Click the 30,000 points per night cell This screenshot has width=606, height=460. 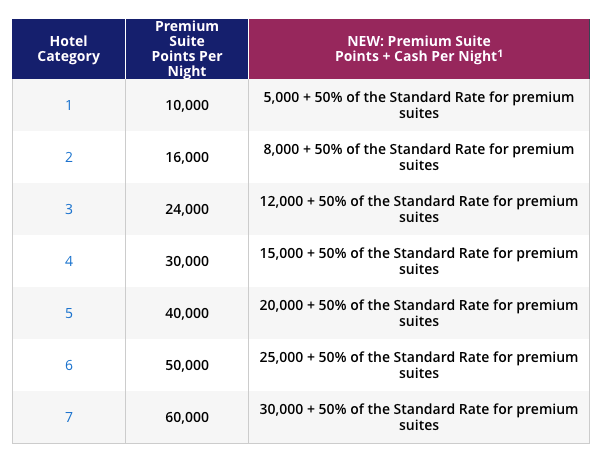pos(187,261)
